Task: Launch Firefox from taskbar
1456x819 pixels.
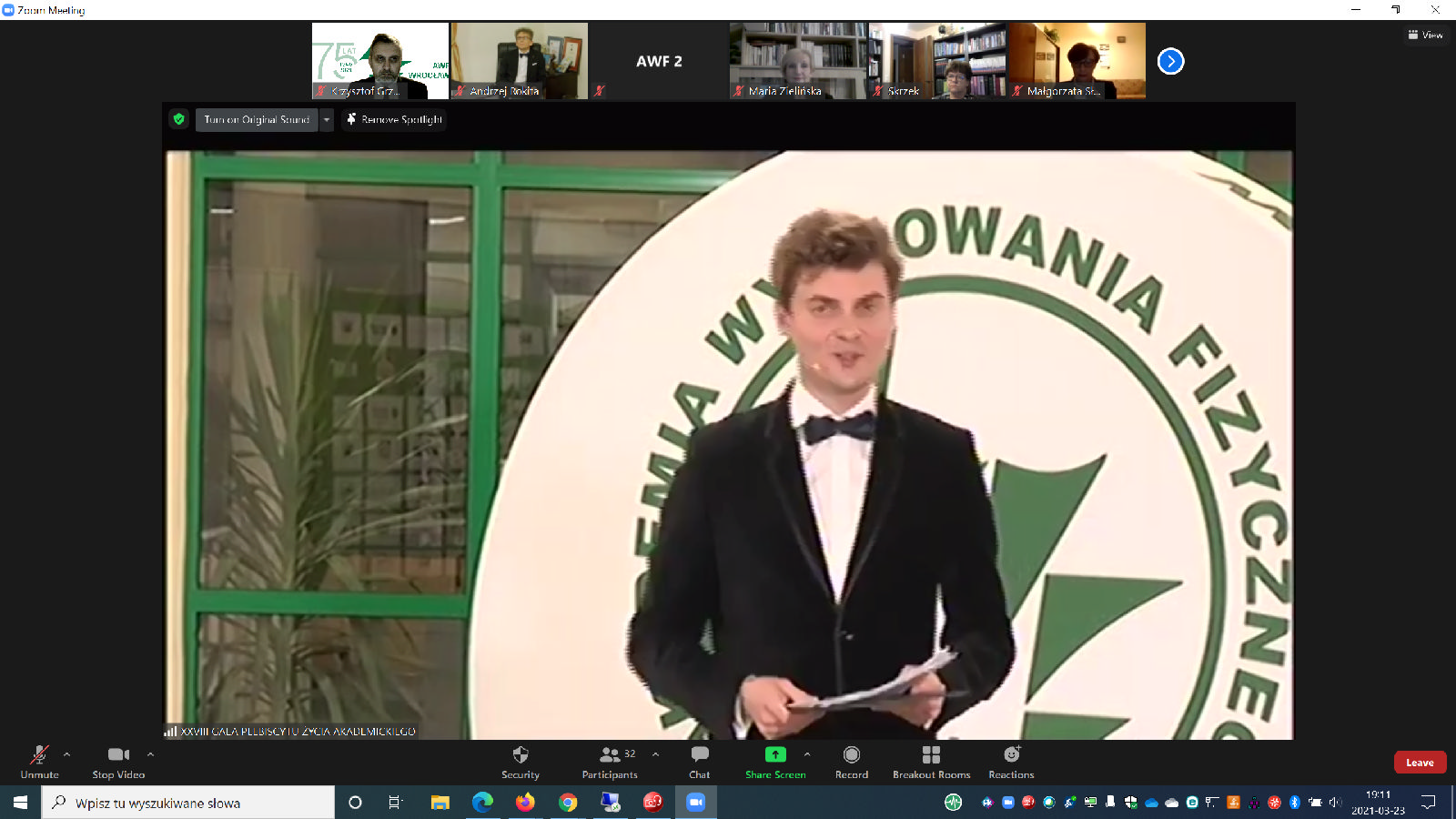Action: pos(525,803)
